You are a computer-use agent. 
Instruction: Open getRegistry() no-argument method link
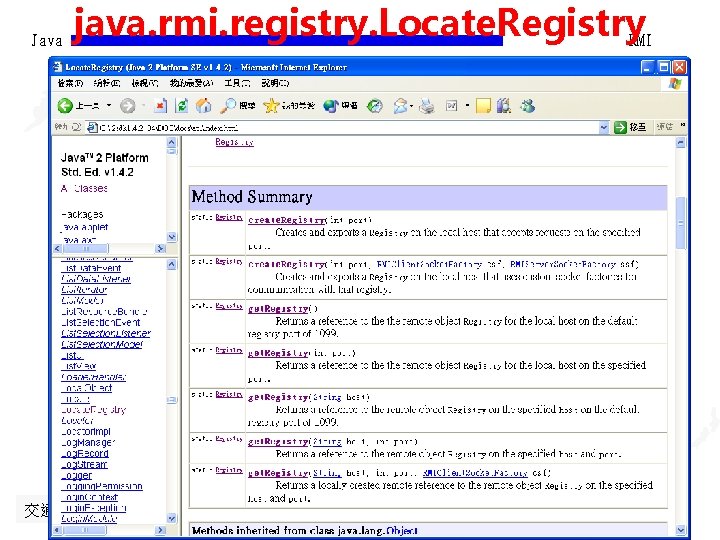278,309
